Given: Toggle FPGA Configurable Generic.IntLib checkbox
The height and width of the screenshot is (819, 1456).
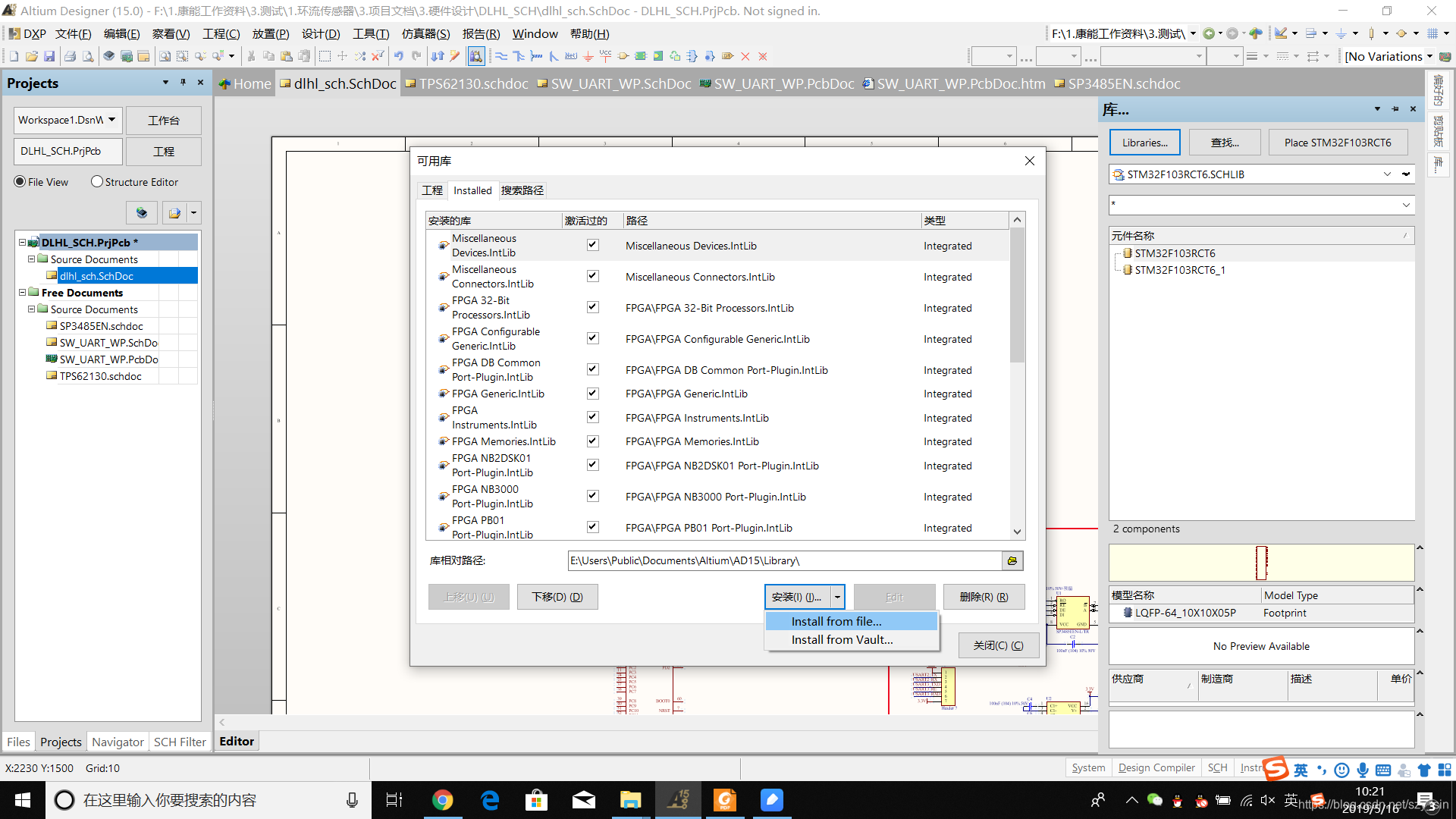Looking at the screenshot, I should pos(593,338).
